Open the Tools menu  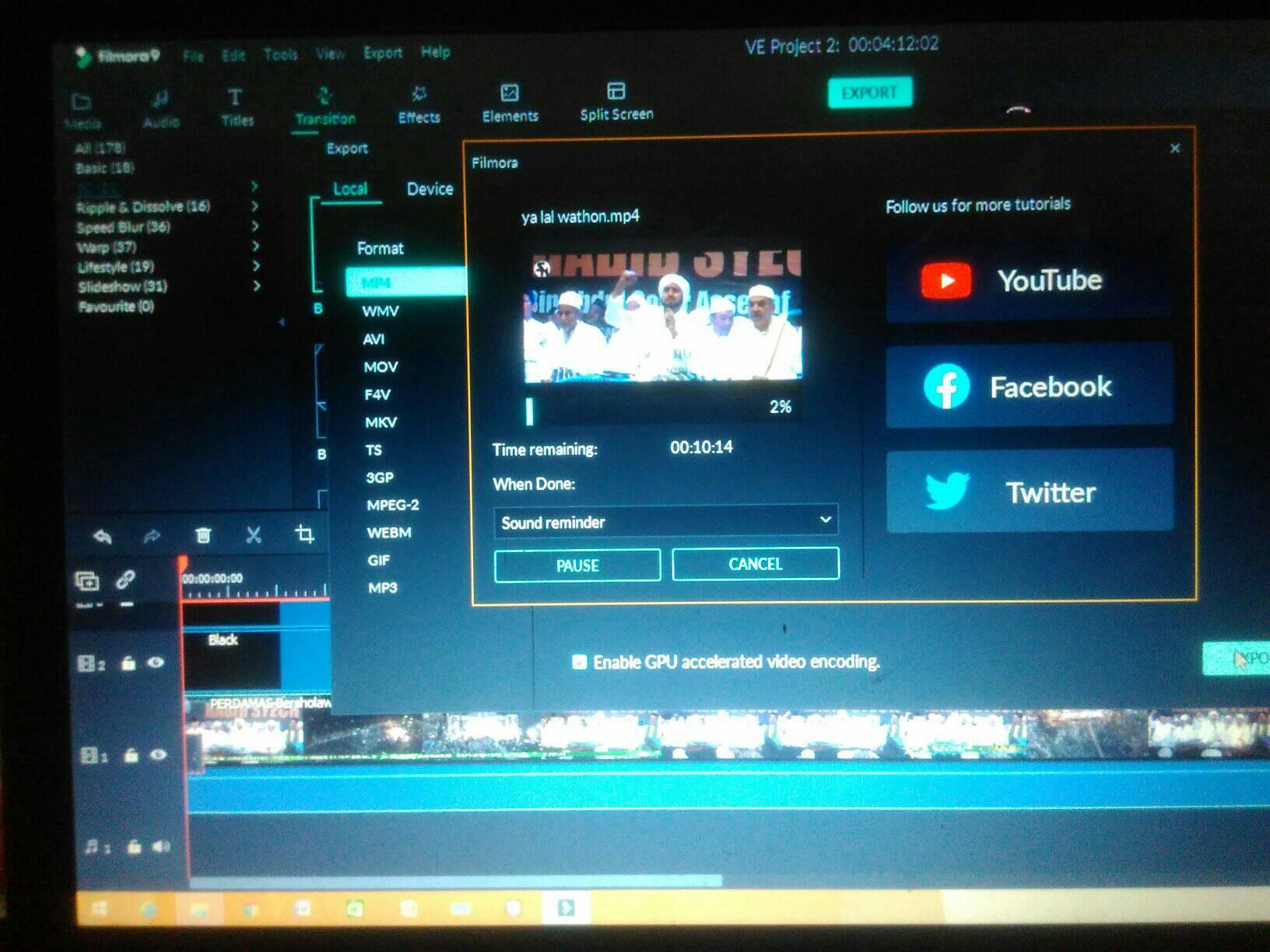click(280, 54)
